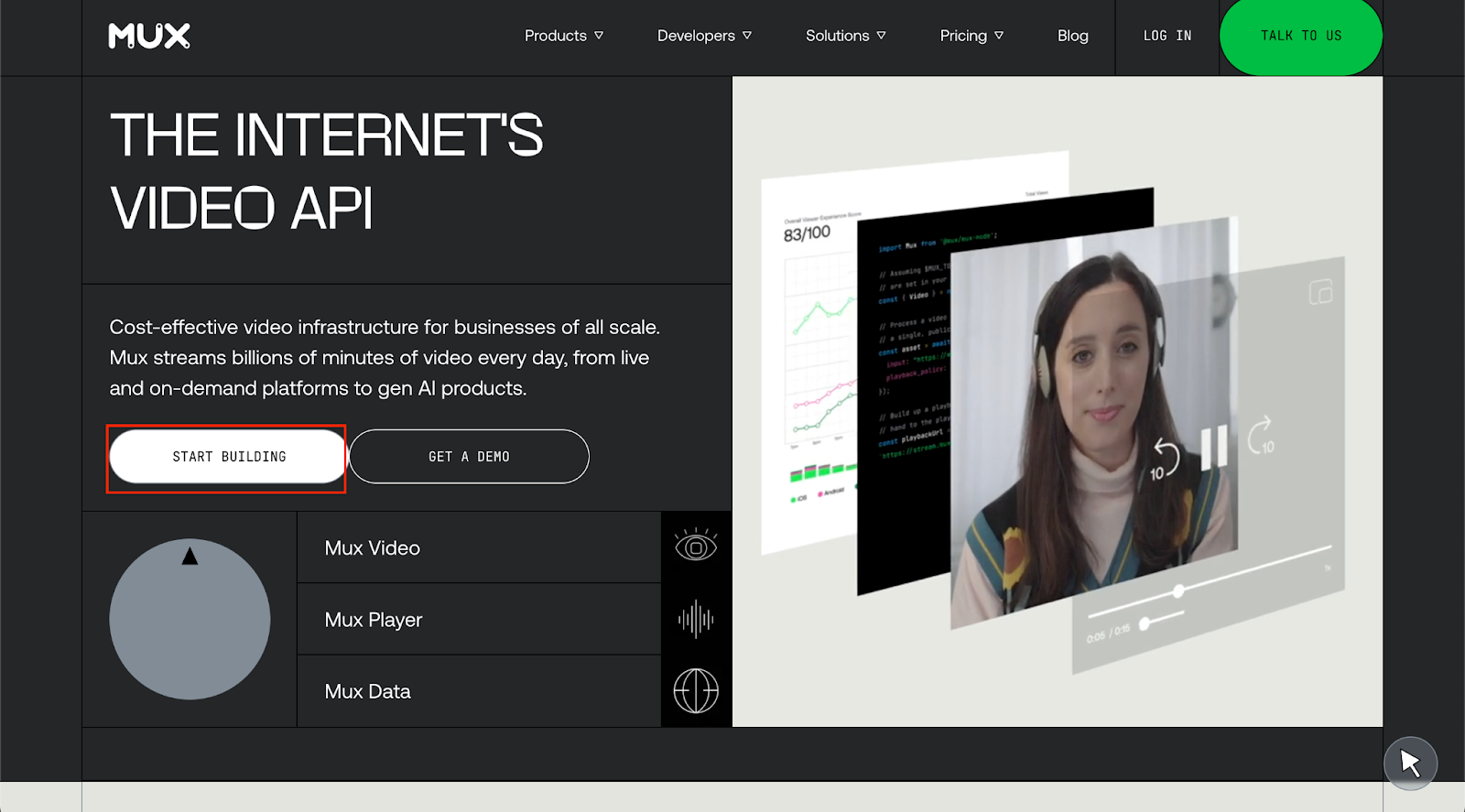This screenshot has height=812, width=1465.
Task: Select the Mux Player row
Action: click(479, 620)
